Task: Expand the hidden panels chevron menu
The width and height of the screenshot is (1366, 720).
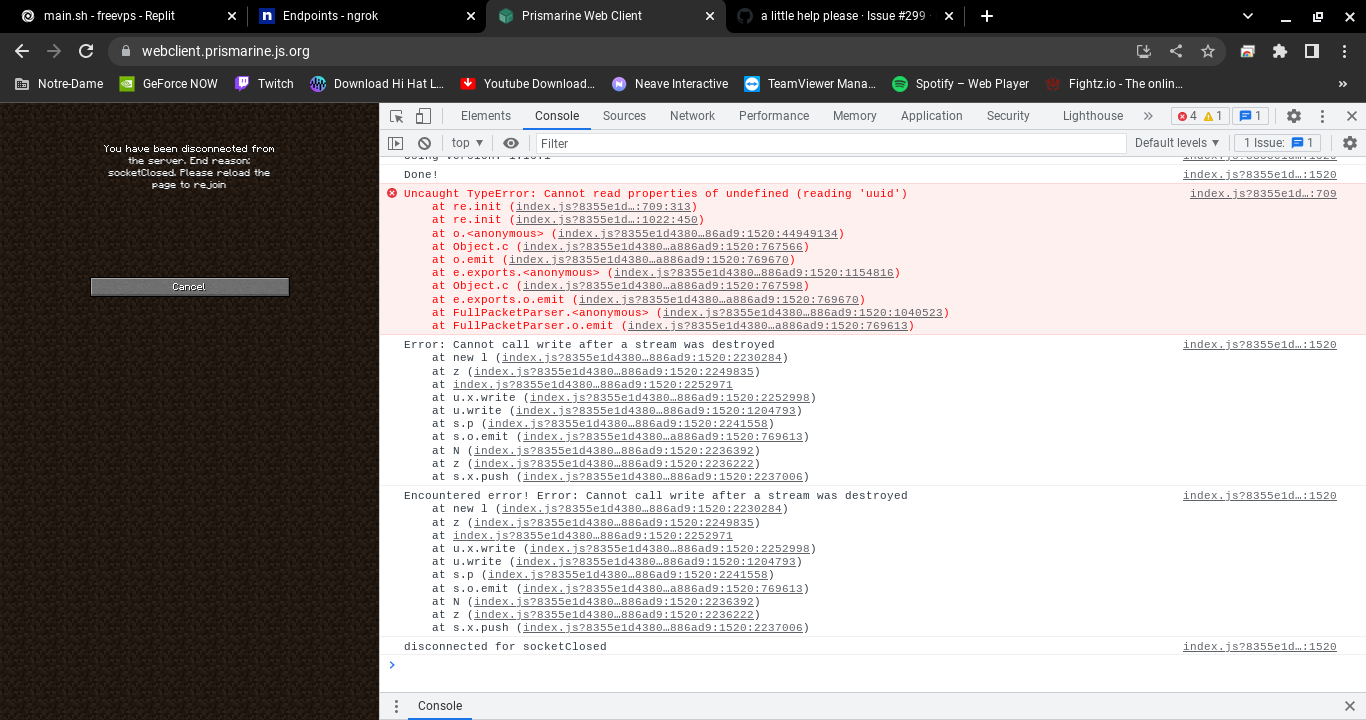Action: click(1147, 115)
